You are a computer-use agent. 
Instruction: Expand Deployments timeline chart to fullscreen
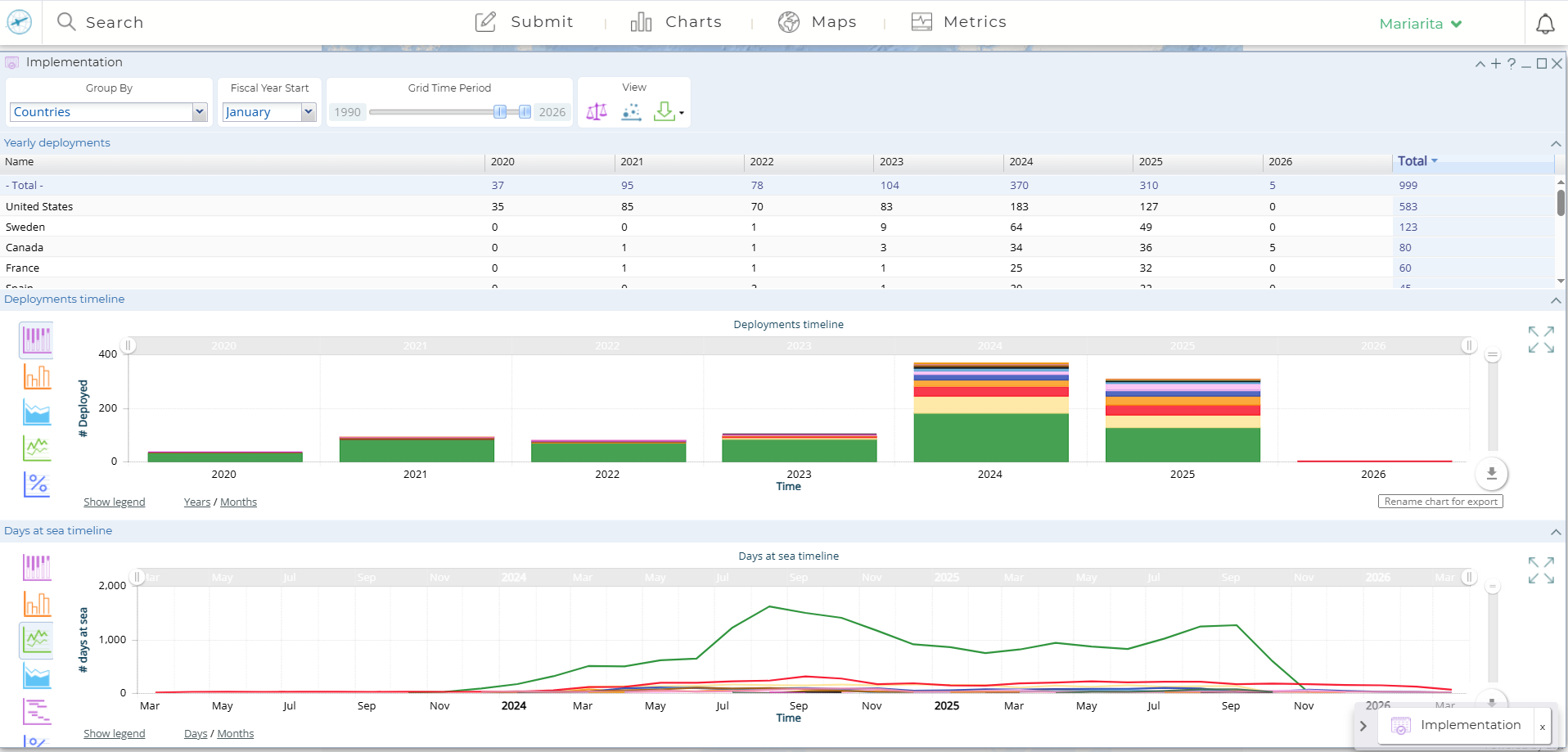click(x=1541, y=340)
